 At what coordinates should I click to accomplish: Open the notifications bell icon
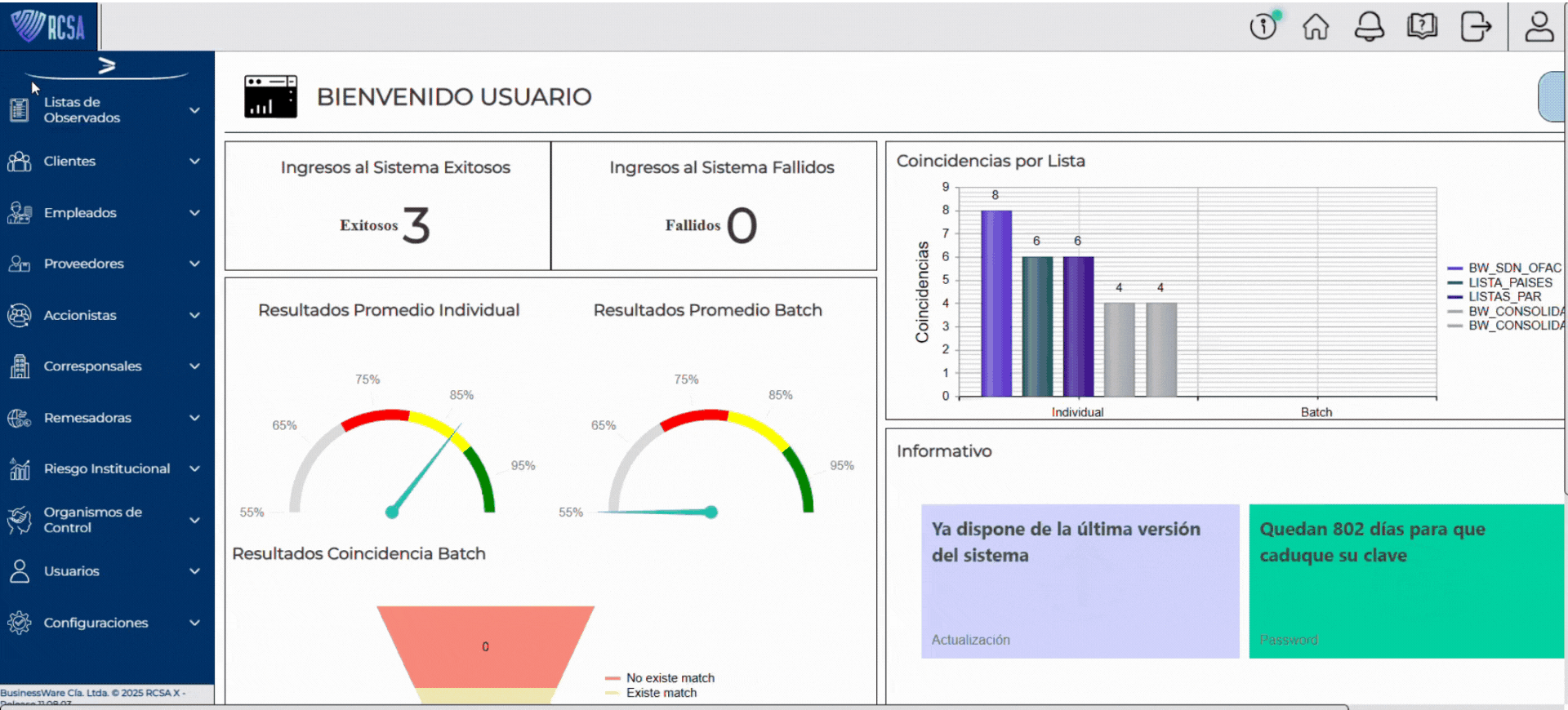click(x=1369, y=26)
